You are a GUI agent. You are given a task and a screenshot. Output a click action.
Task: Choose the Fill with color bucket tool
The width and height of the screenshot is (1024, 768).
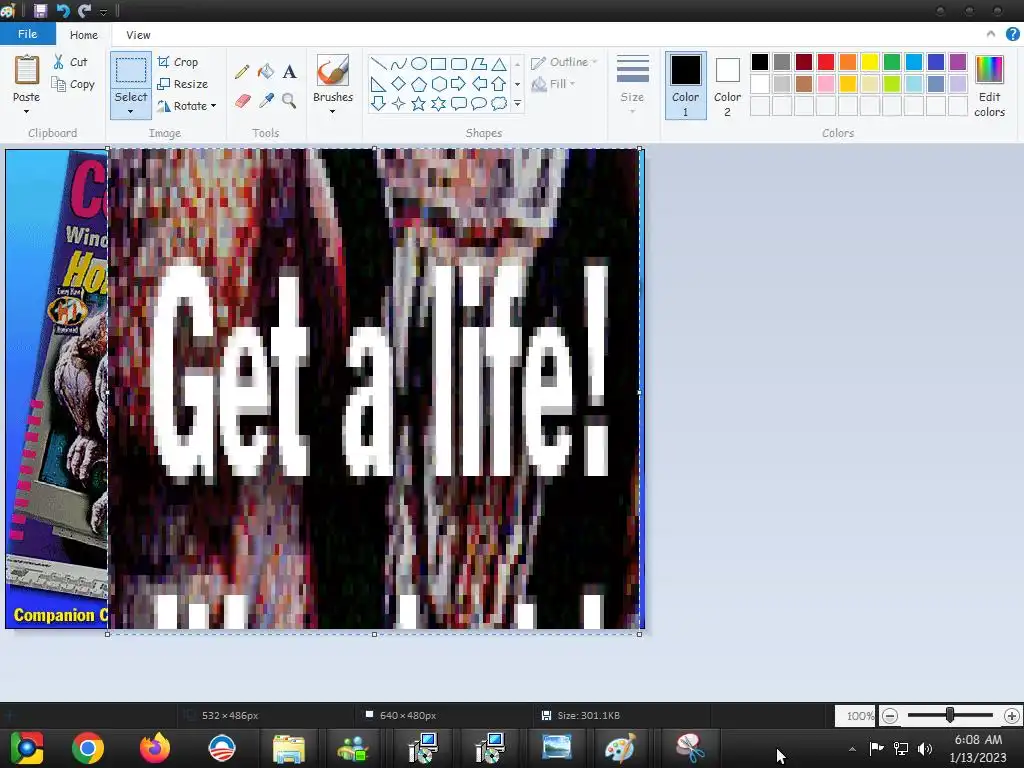(266, 71)
